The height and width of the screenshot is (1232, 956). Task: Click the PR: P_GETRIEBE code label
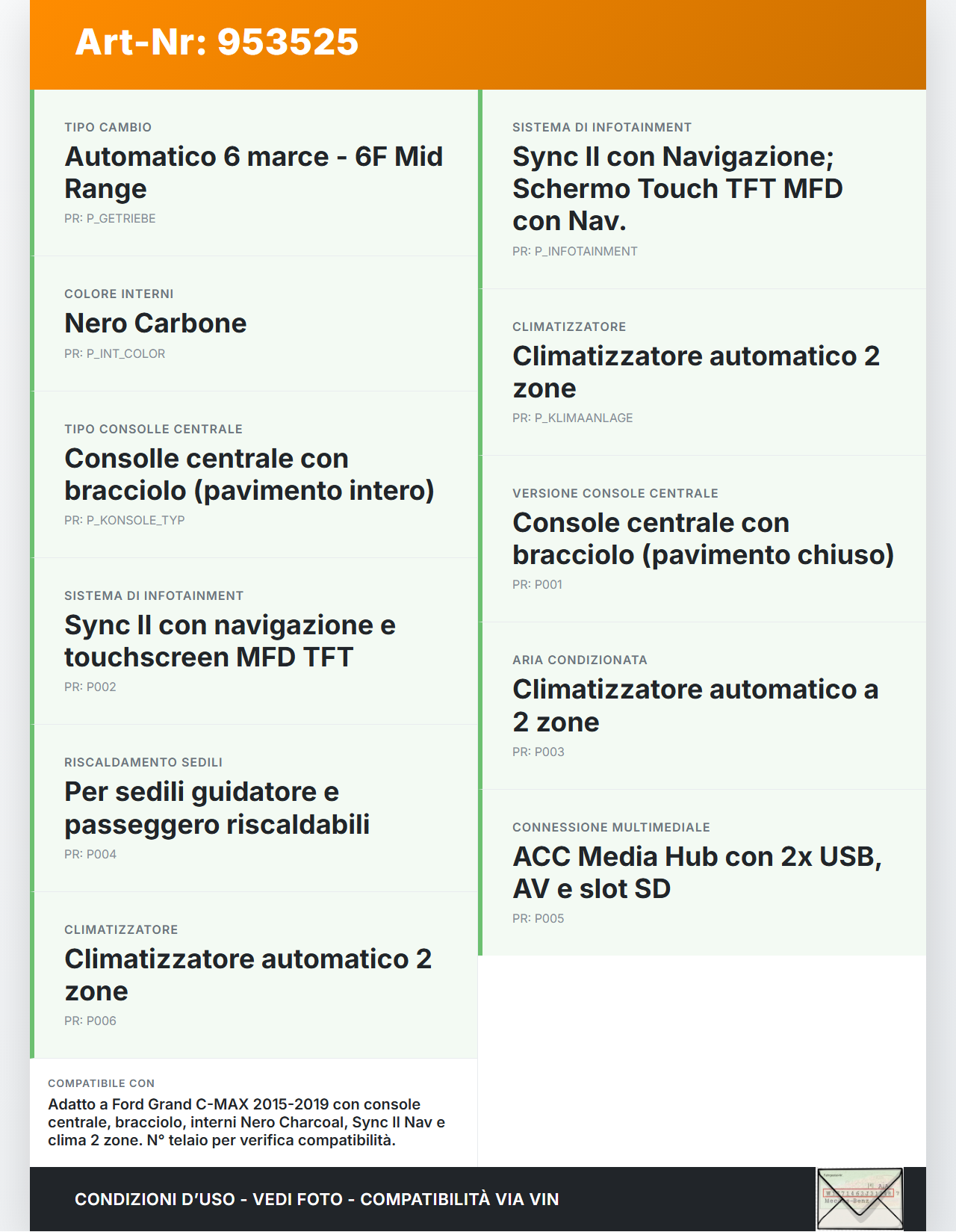pos(110,219)
